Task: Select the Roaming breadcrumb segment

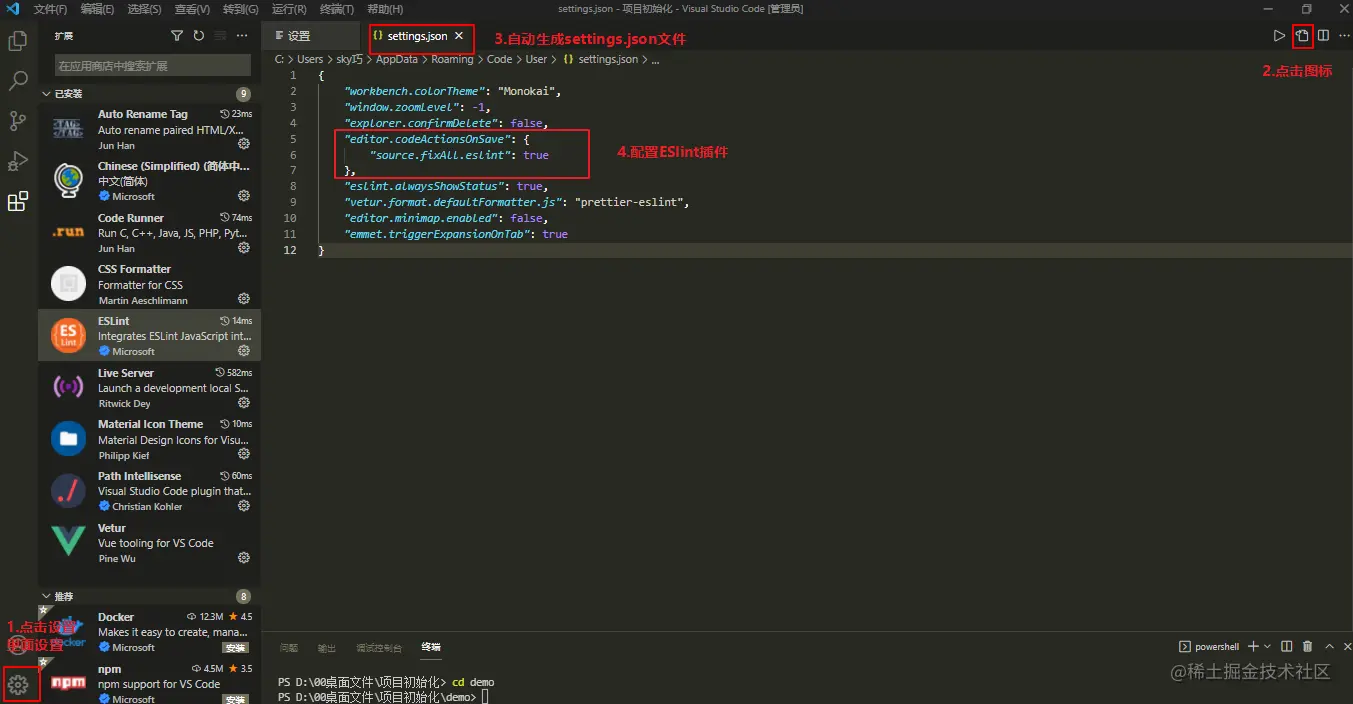Action: 453,60
